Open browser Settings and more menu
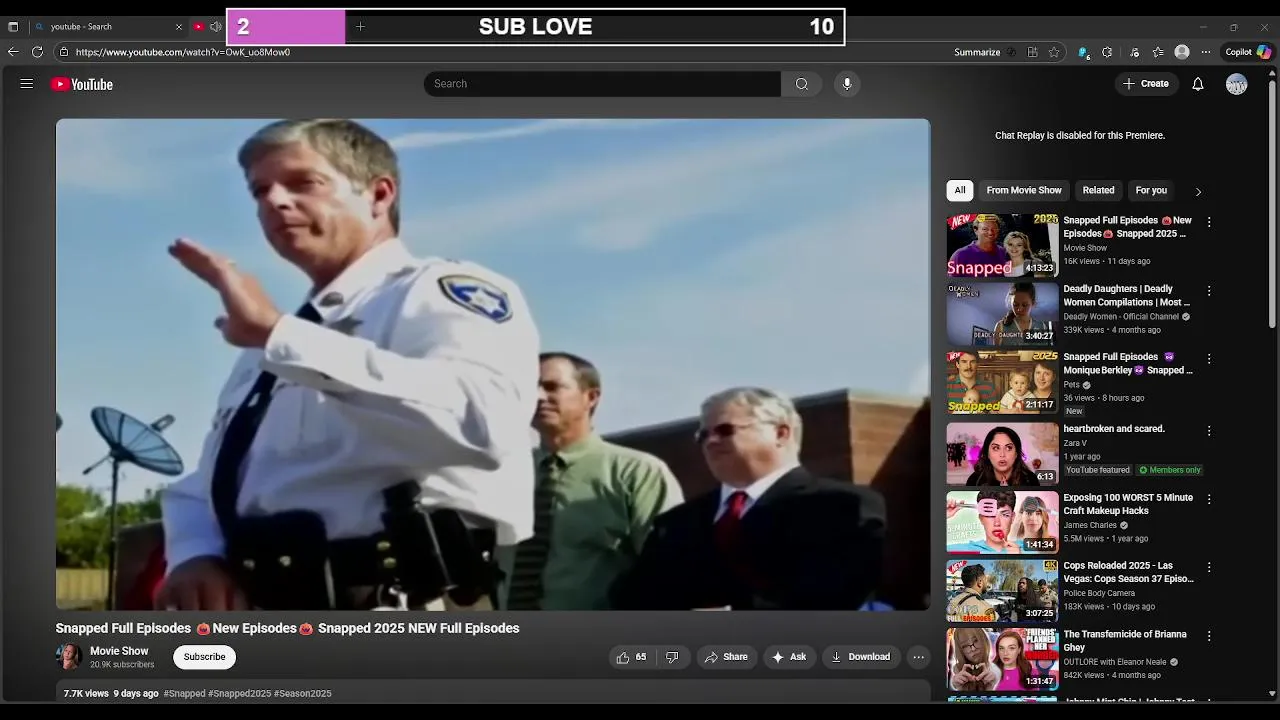The width and height of the screenshot is (1280, 720). click(1206, 52)
